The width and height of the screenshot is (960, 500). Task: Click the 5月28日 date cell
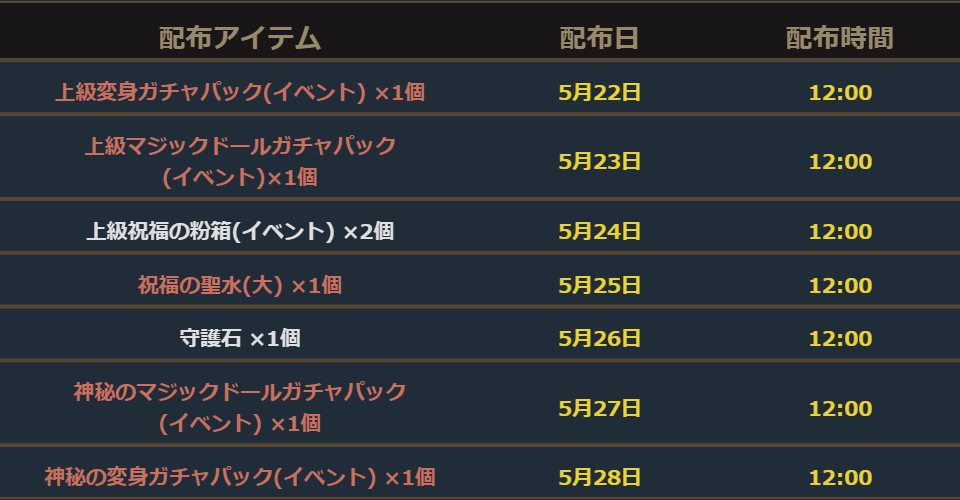(x=599, y=477)
